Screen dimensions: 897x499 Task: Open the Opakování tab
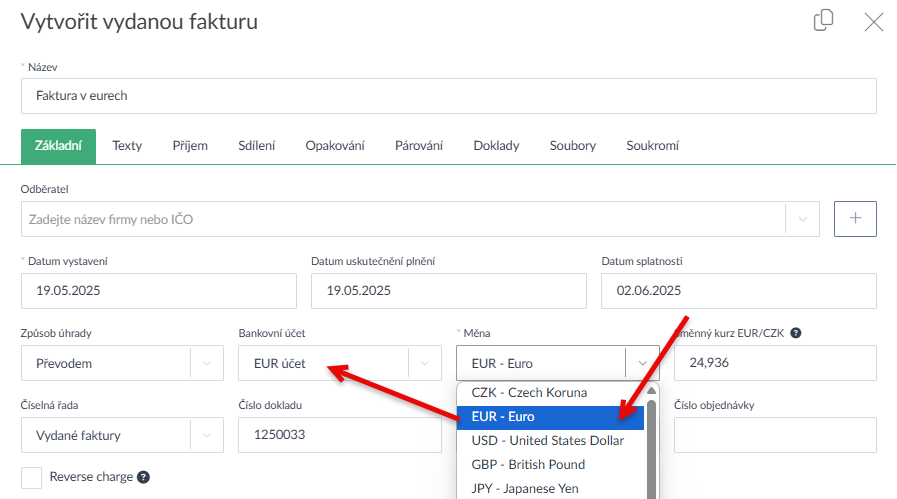tap(335, 146)
